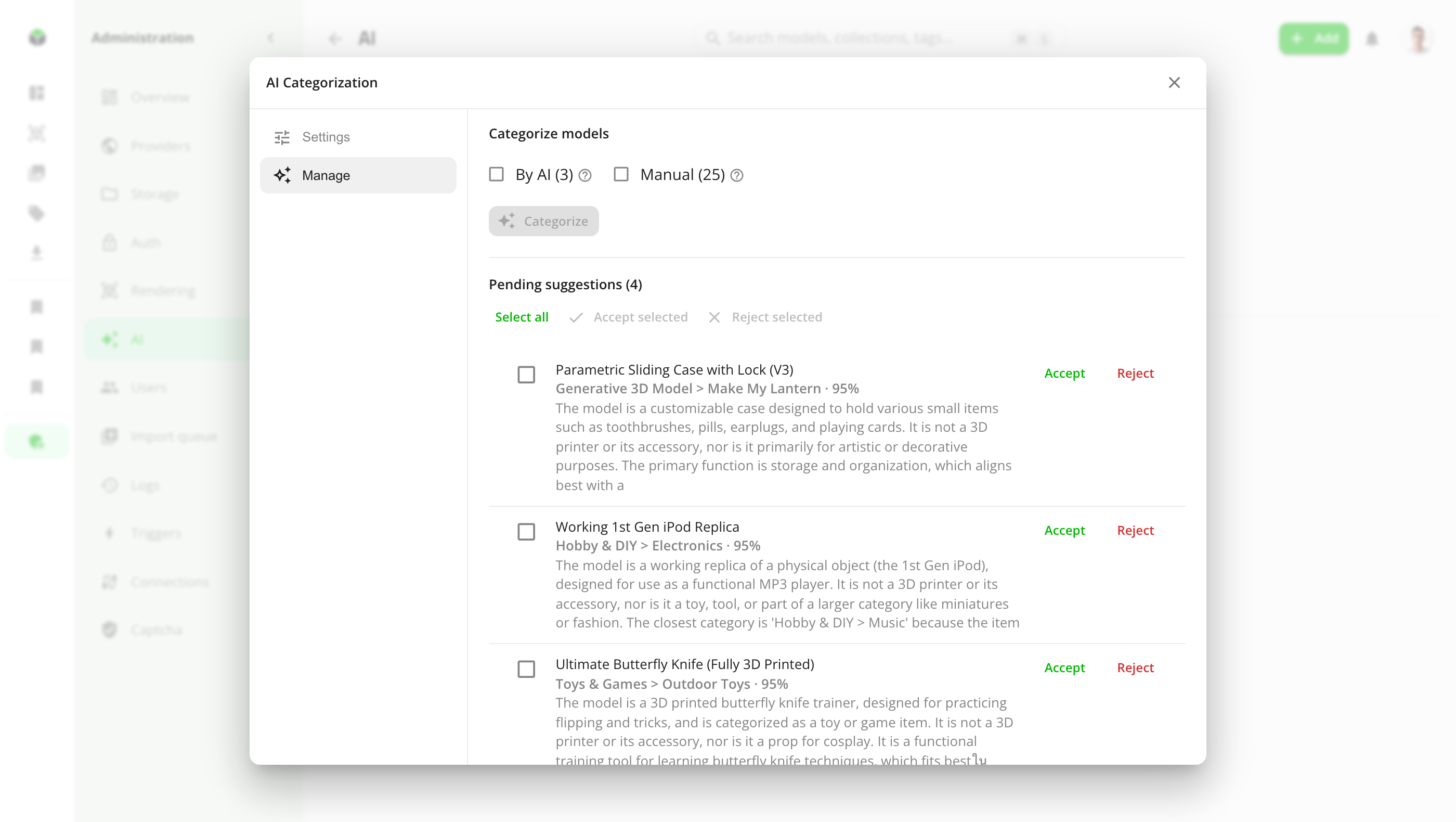Click the tags icon in far-left rail
Image resolution: width=1456 pixels, height=822 pixels.
(x=37, y=214)
